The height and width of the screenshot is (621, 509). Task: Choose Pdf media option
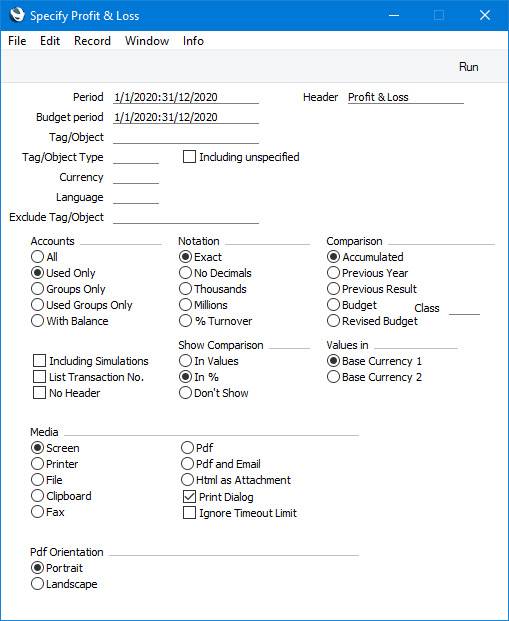187,448
